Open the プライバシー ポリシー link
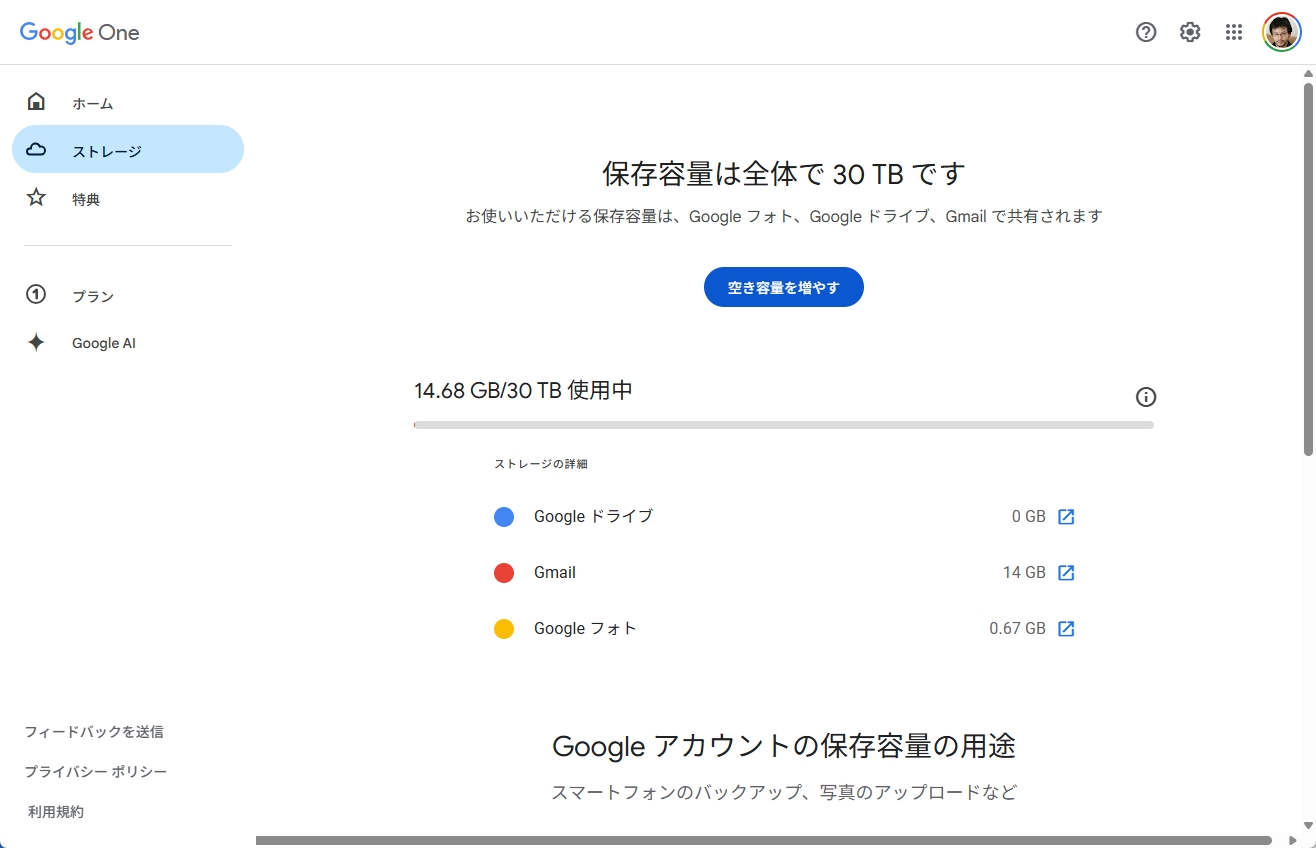The width and height of the screenshot is (1316, 848). click(x=96, y=772)
